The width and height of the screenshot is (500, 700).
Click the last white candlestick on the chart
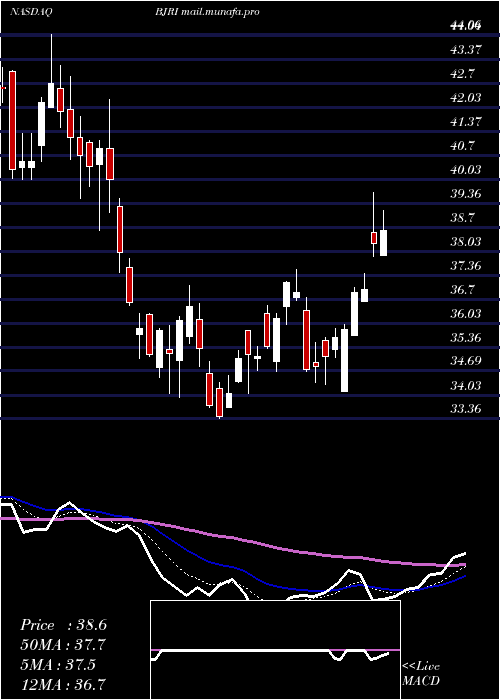383,243
